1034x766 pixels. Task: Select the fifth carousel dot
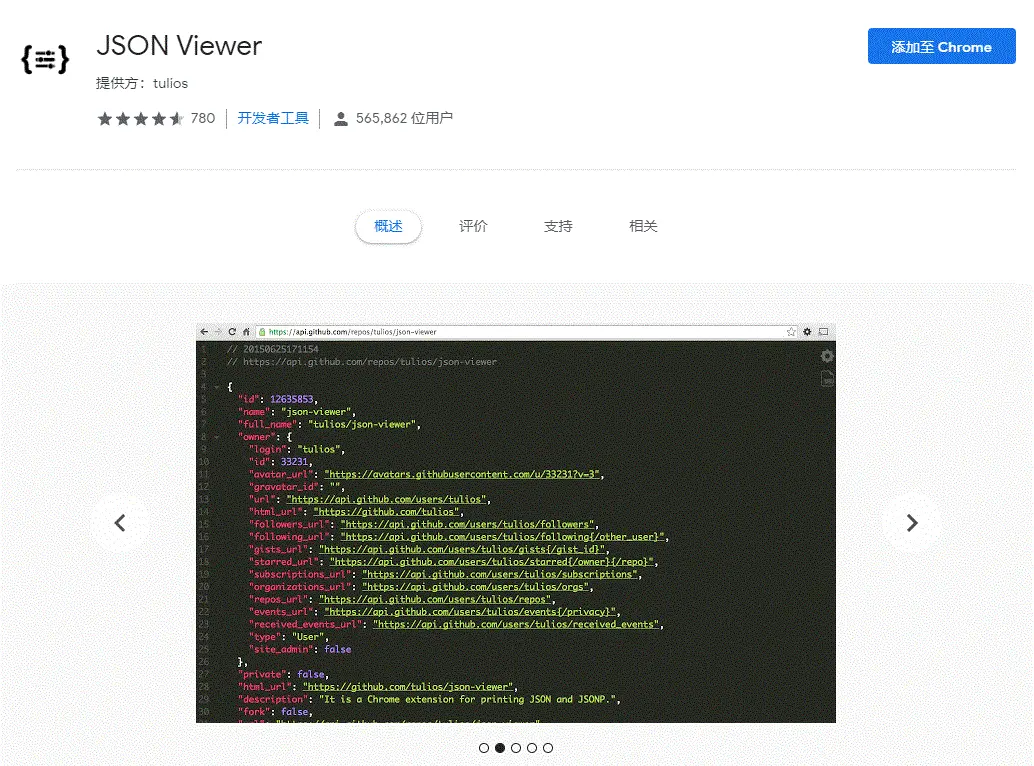click(548, 748)
